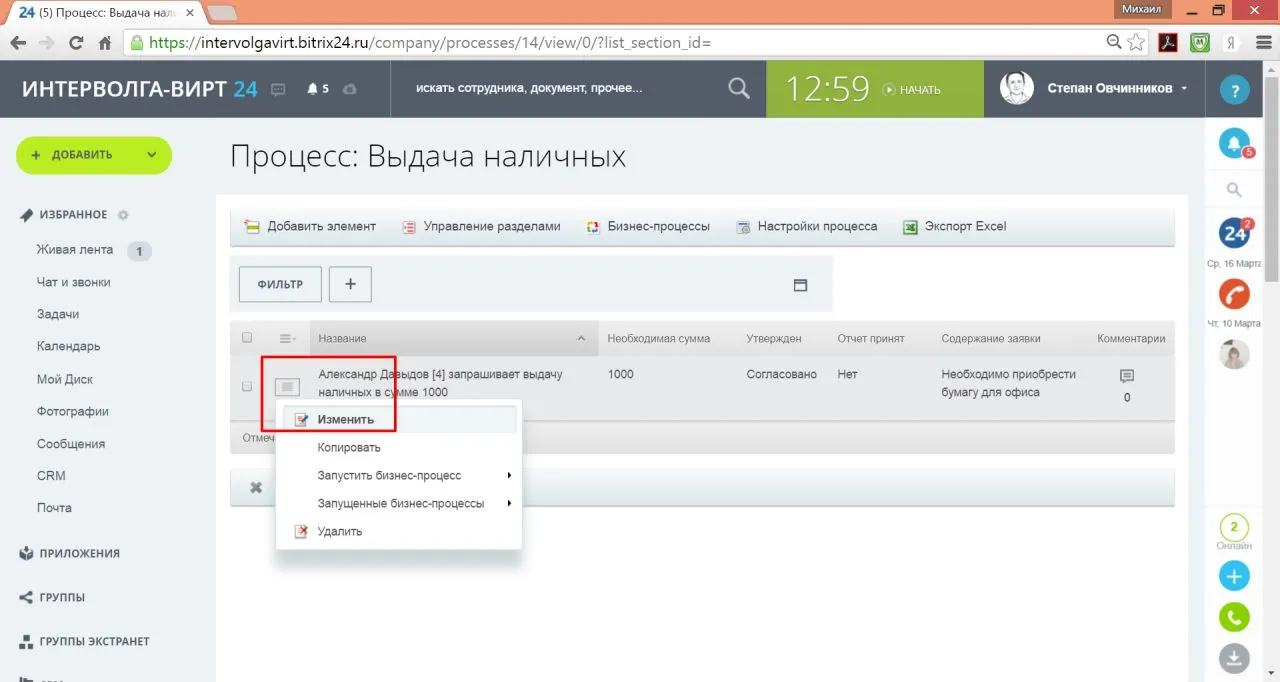
Task: Open the blue help question mark icon
Action: [1234, 90]
